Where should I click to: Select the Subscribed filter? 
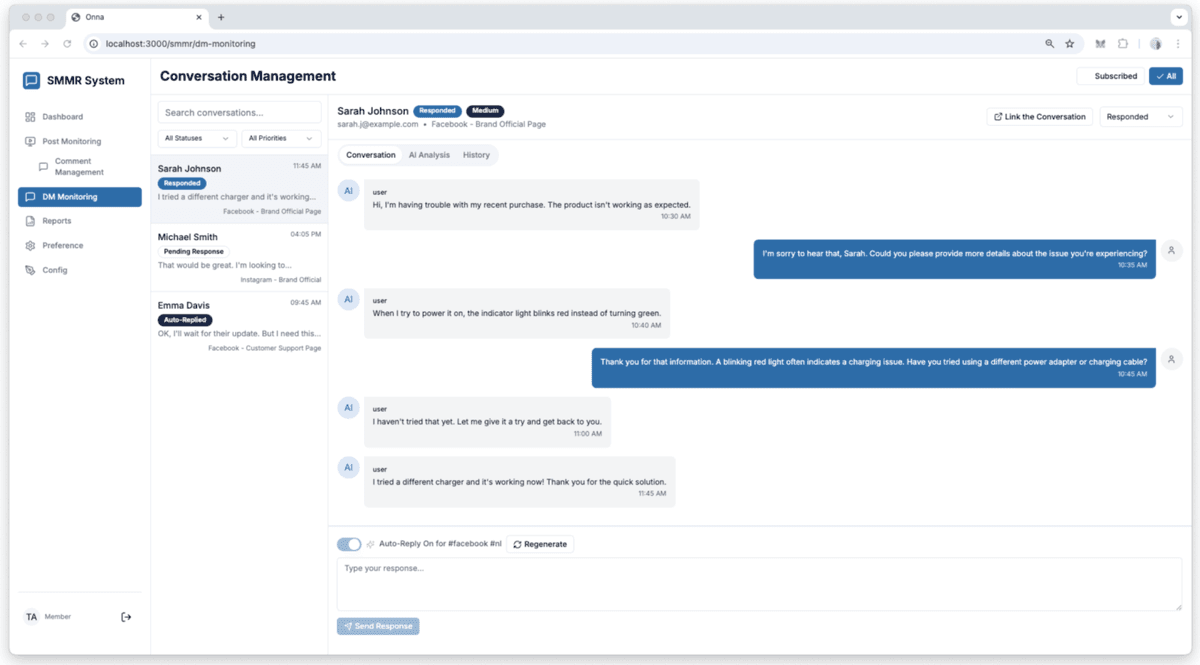click(1110, 76)
